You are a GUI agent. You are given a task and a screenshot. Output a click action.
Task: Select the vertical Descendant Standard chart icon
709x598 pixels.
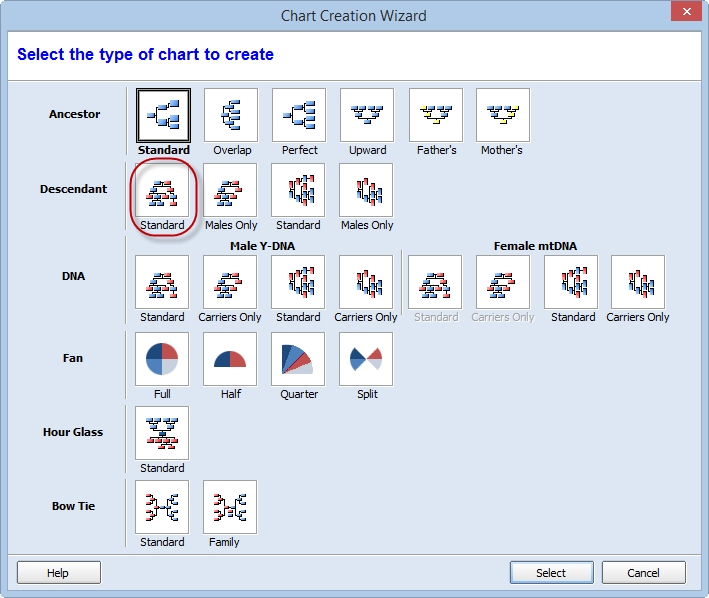tap(298, 190)
